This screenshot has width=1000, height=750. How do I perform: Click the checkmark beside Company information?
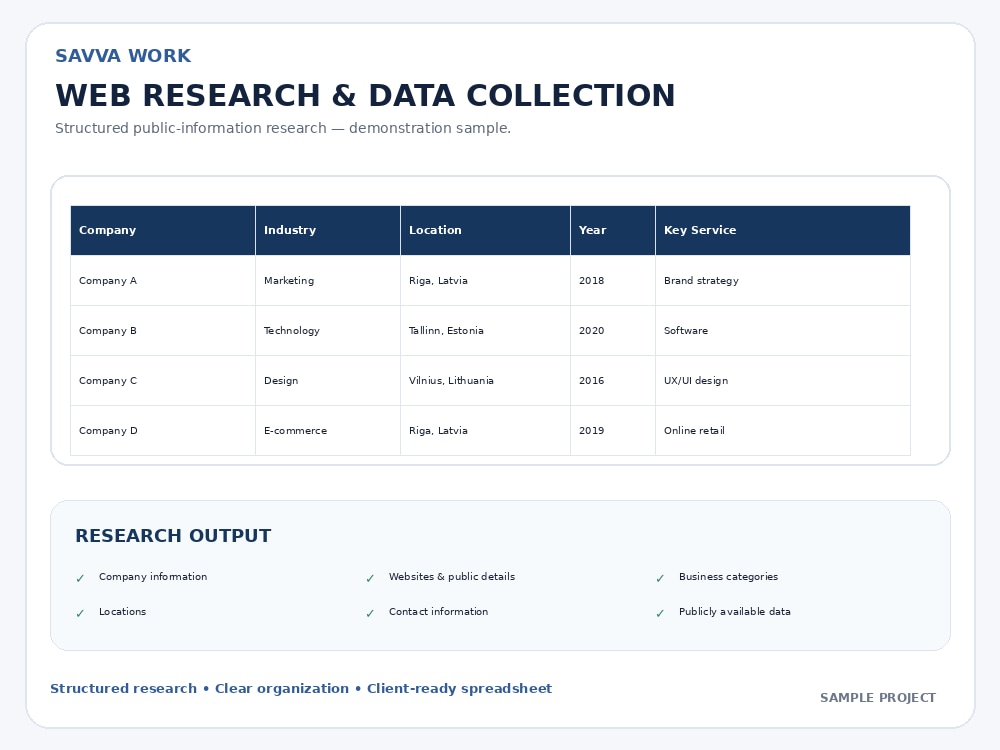pyautogui.click(x=80, y=578)
